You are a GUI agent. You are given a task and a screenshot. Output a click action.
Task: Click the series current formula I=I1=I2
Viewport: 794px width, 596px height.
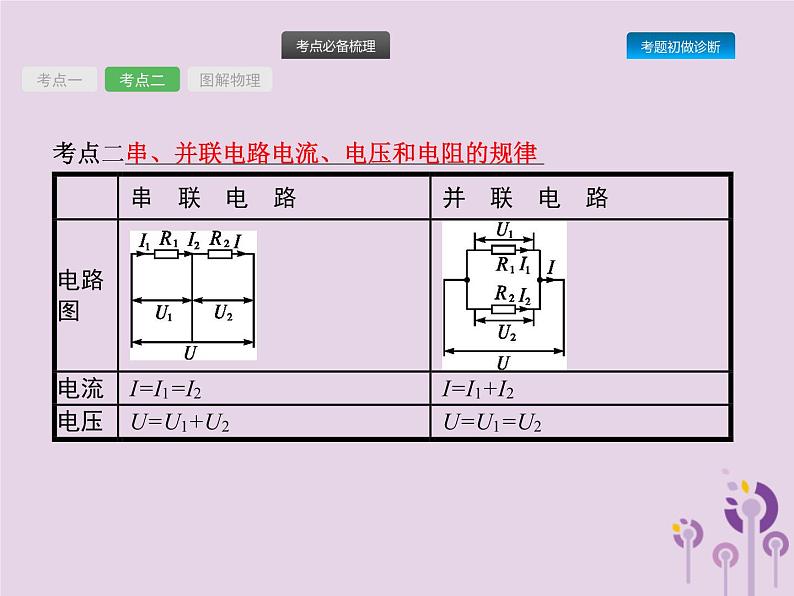(174, 390)
